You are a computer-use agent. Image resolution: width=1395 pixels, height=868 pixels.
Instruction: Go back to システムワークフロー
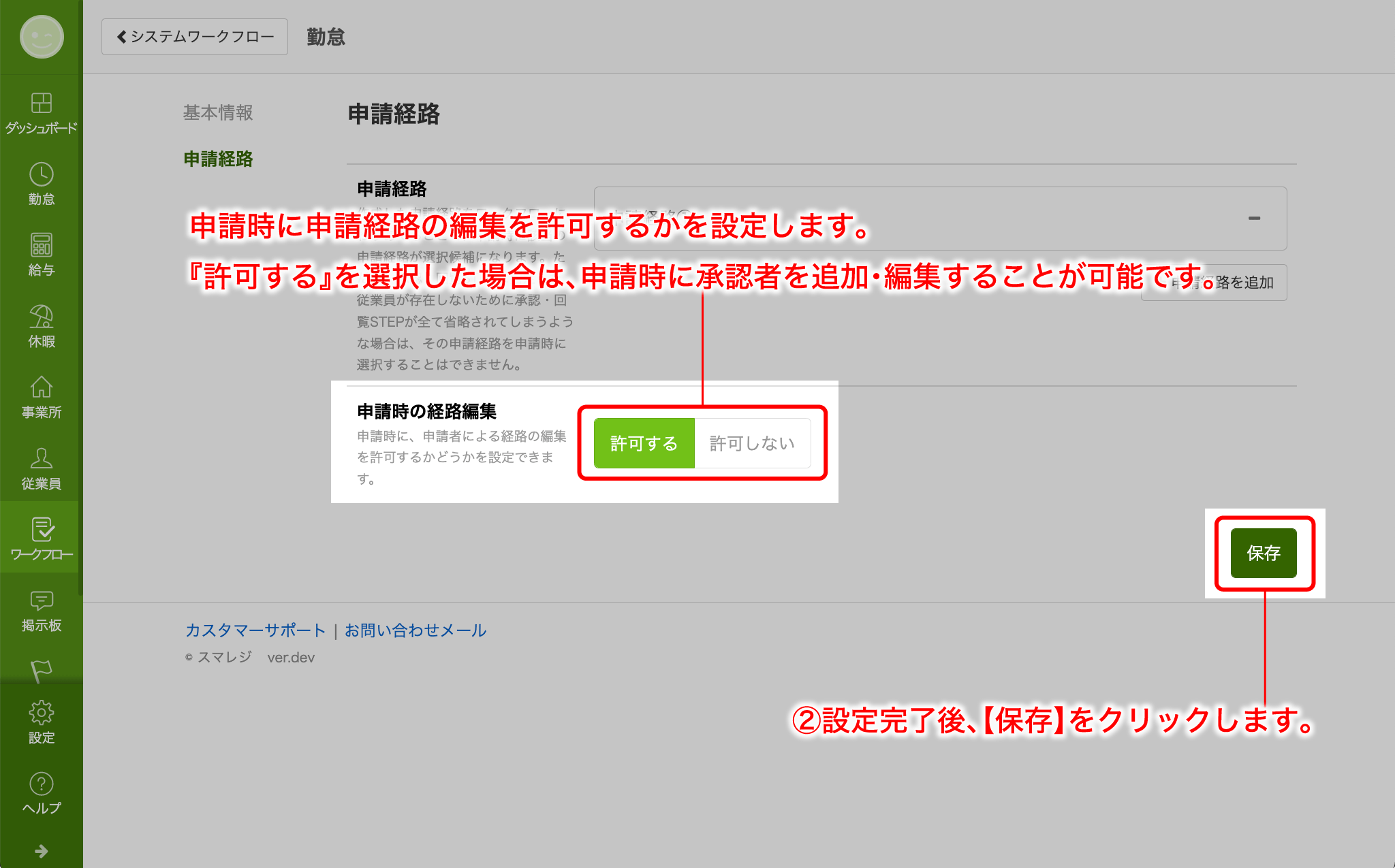point(195,37)
